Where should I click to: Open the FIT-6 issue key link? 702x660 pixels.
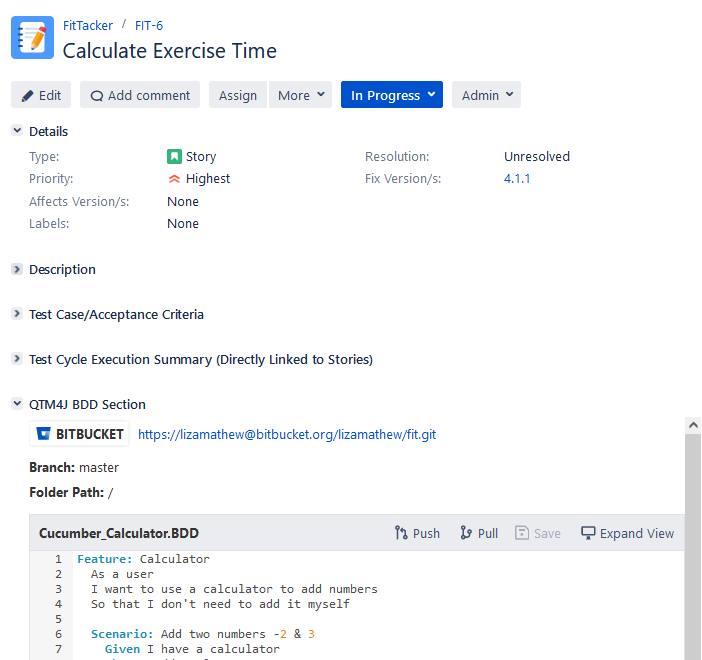click(149, 26)
